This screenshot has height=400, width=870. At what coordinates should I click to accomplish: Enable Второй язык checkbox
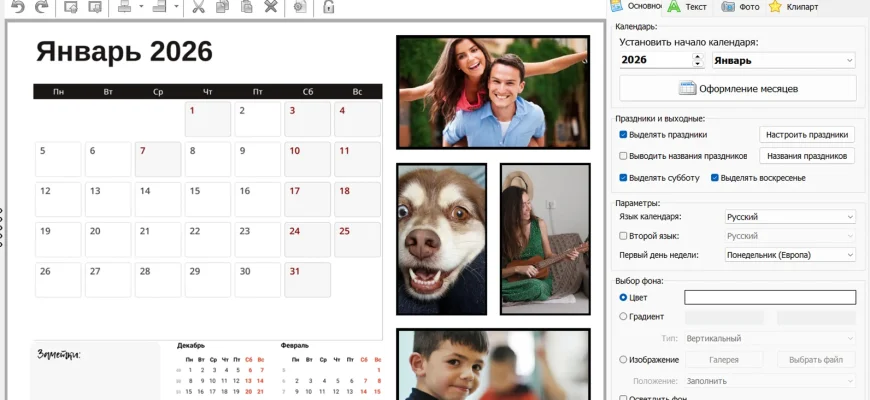623,236
